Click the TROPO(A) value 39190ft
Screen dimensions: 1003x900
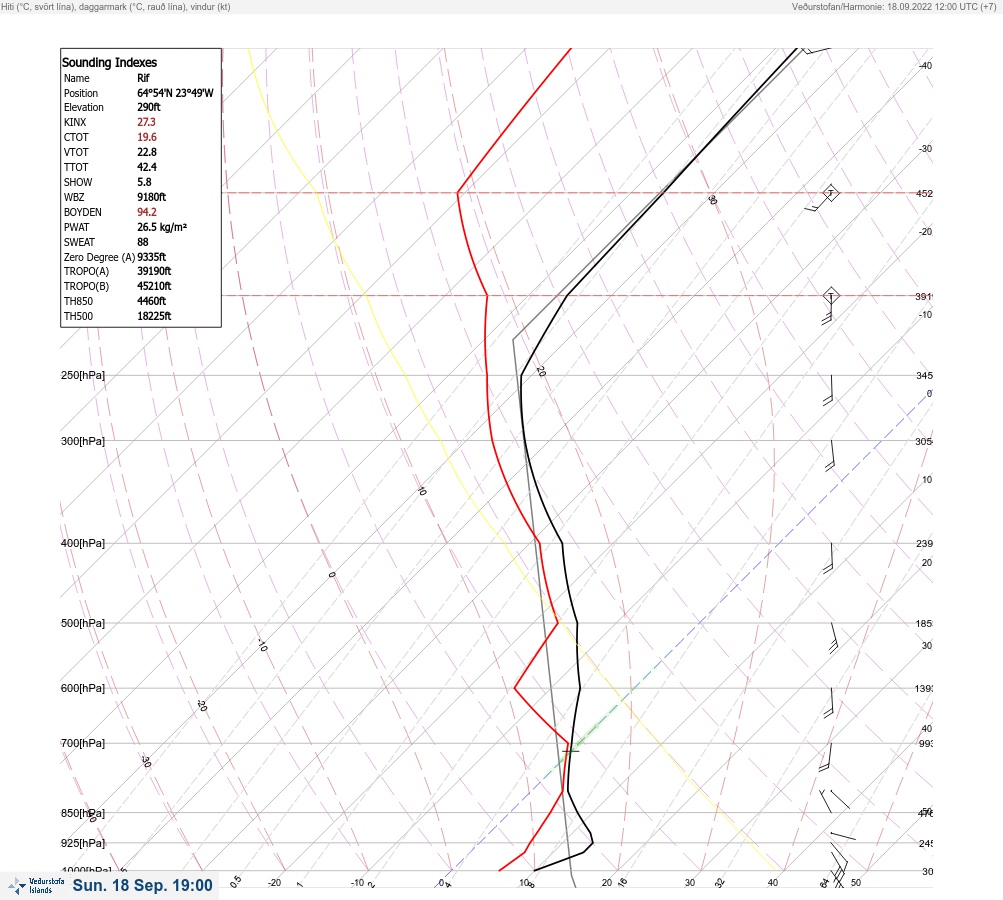154,271
